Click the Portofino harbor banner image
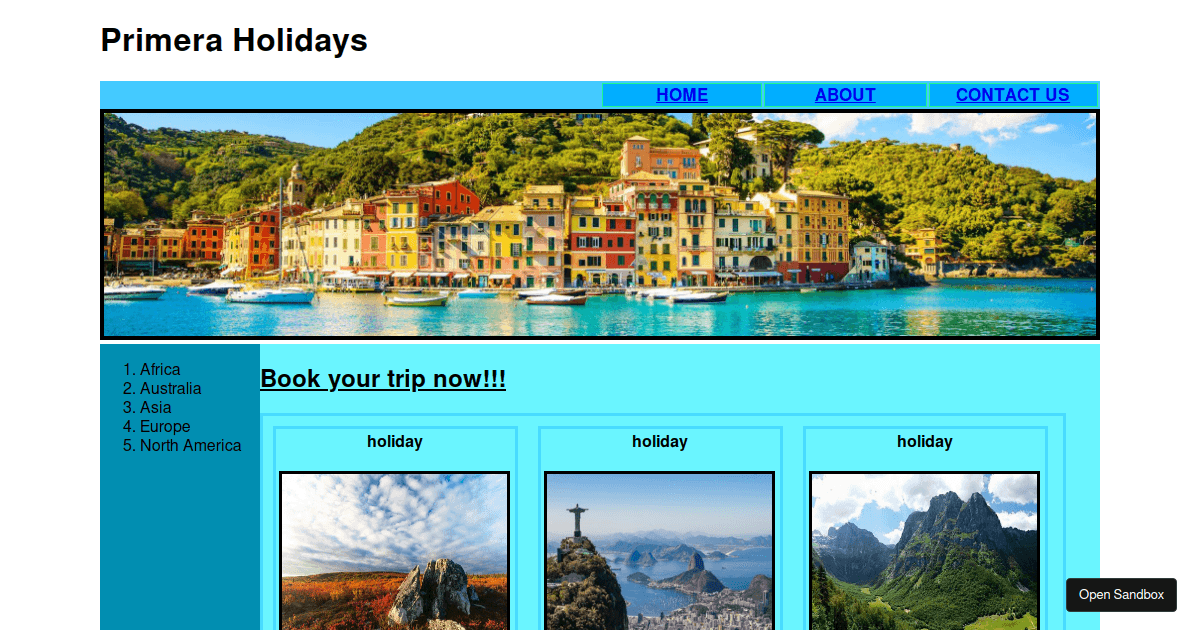This screenshot has height=630, width=1200. pyautogui.click(x=600, y=225)
